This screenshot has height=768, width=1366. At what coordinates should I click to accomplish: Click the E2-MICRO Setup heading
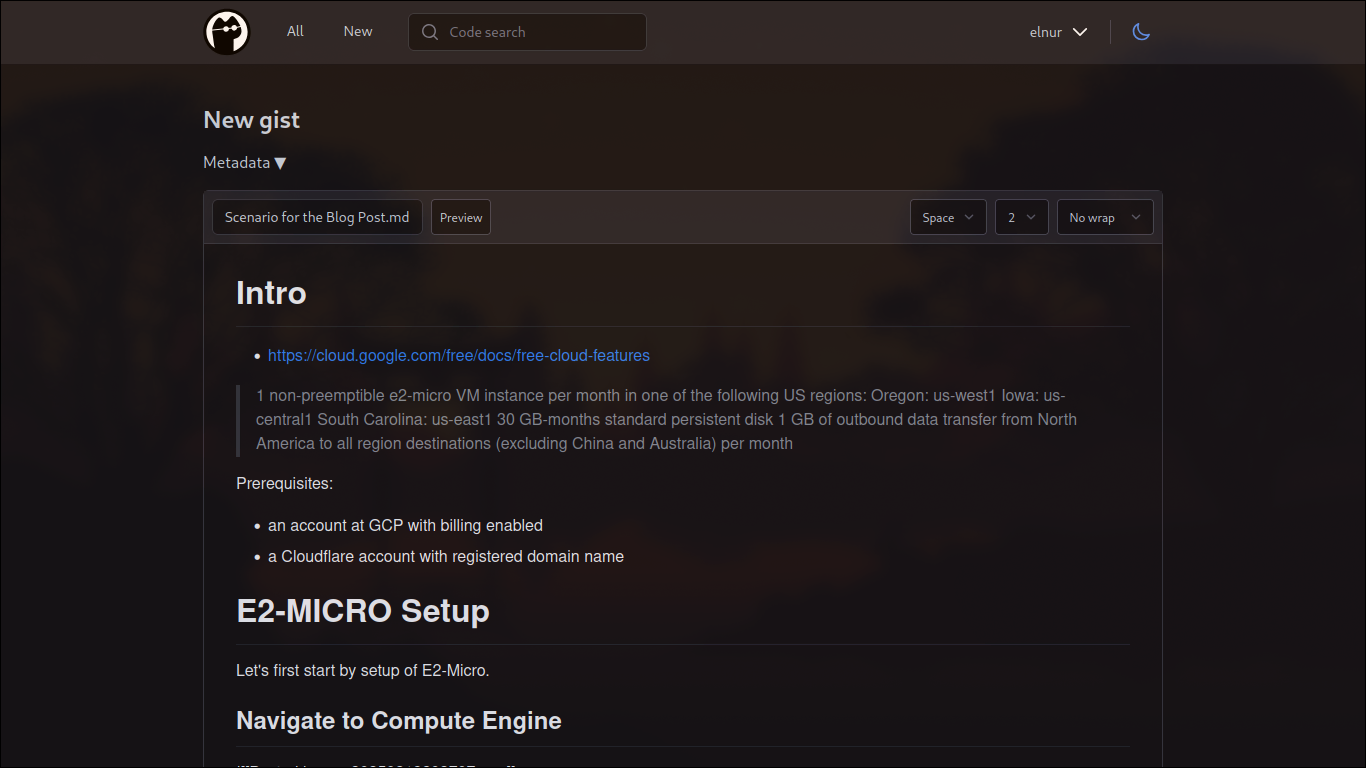point(363,611)
